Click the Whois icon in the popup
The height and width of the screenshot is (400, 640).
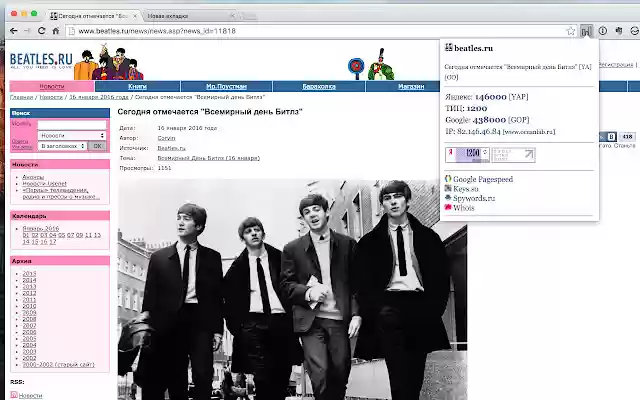448,207
